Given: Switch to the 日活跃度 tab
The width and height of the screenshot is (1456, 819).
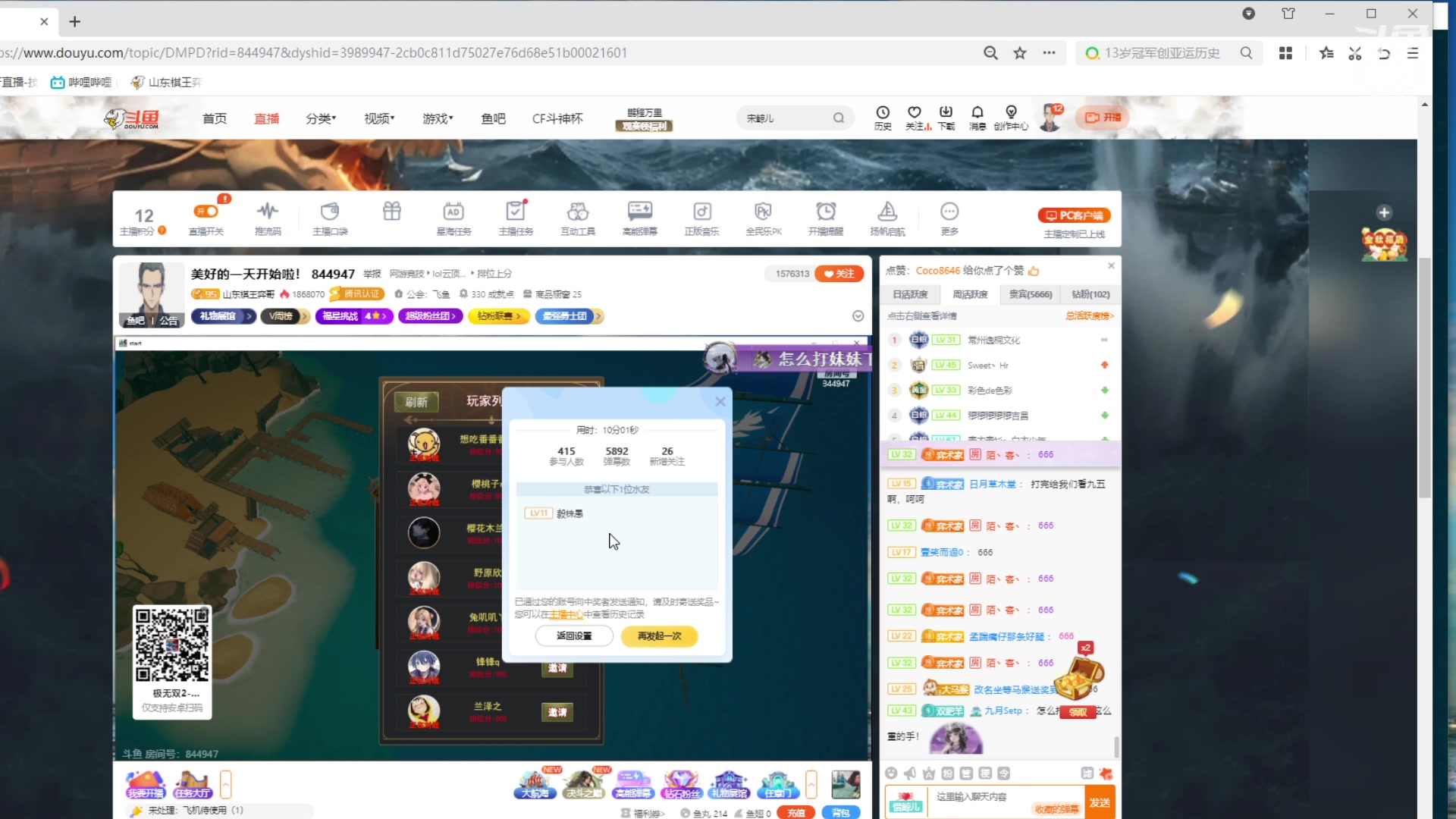Looking at the screenshot, I should tap(910, 294).
